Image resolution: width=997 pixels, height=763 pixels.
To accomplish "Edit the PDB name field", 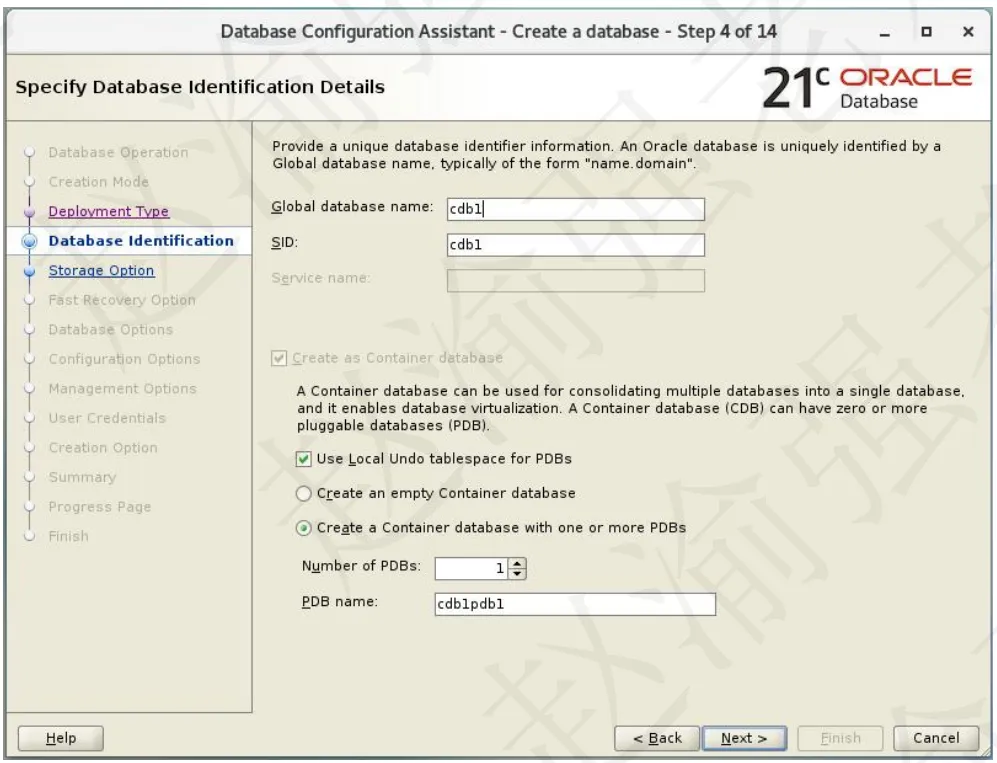I will pos(575,604).
